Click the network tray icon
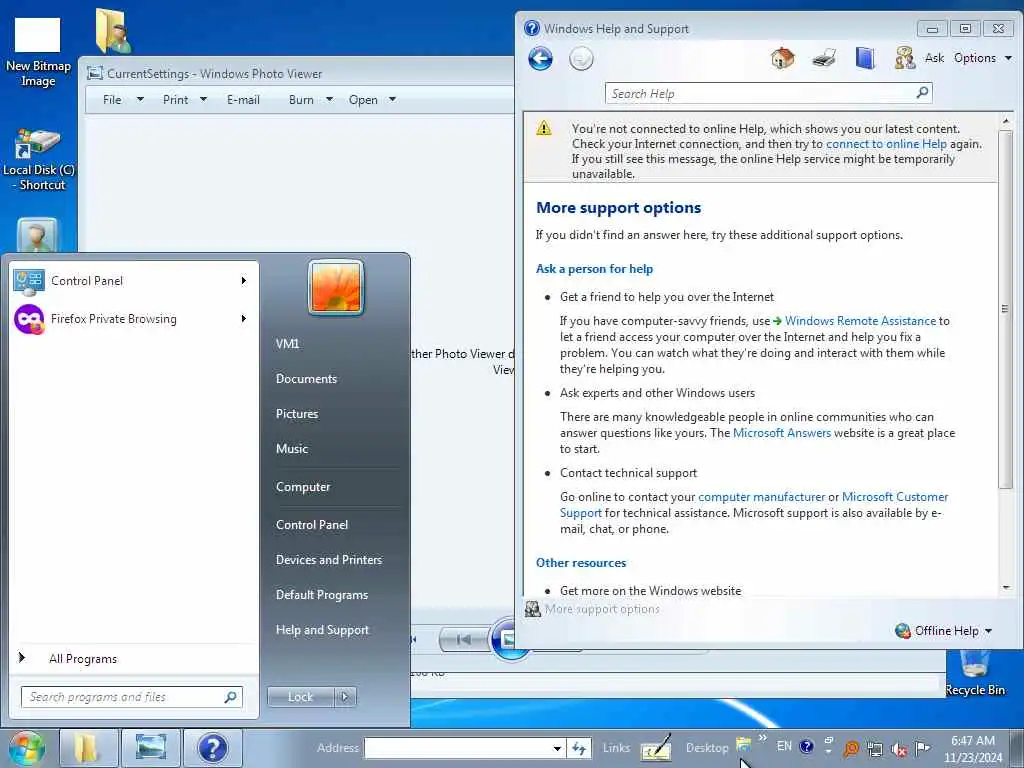Viewport: 1024px width, 768px height. pyautogui.click(x=875, y=748)
